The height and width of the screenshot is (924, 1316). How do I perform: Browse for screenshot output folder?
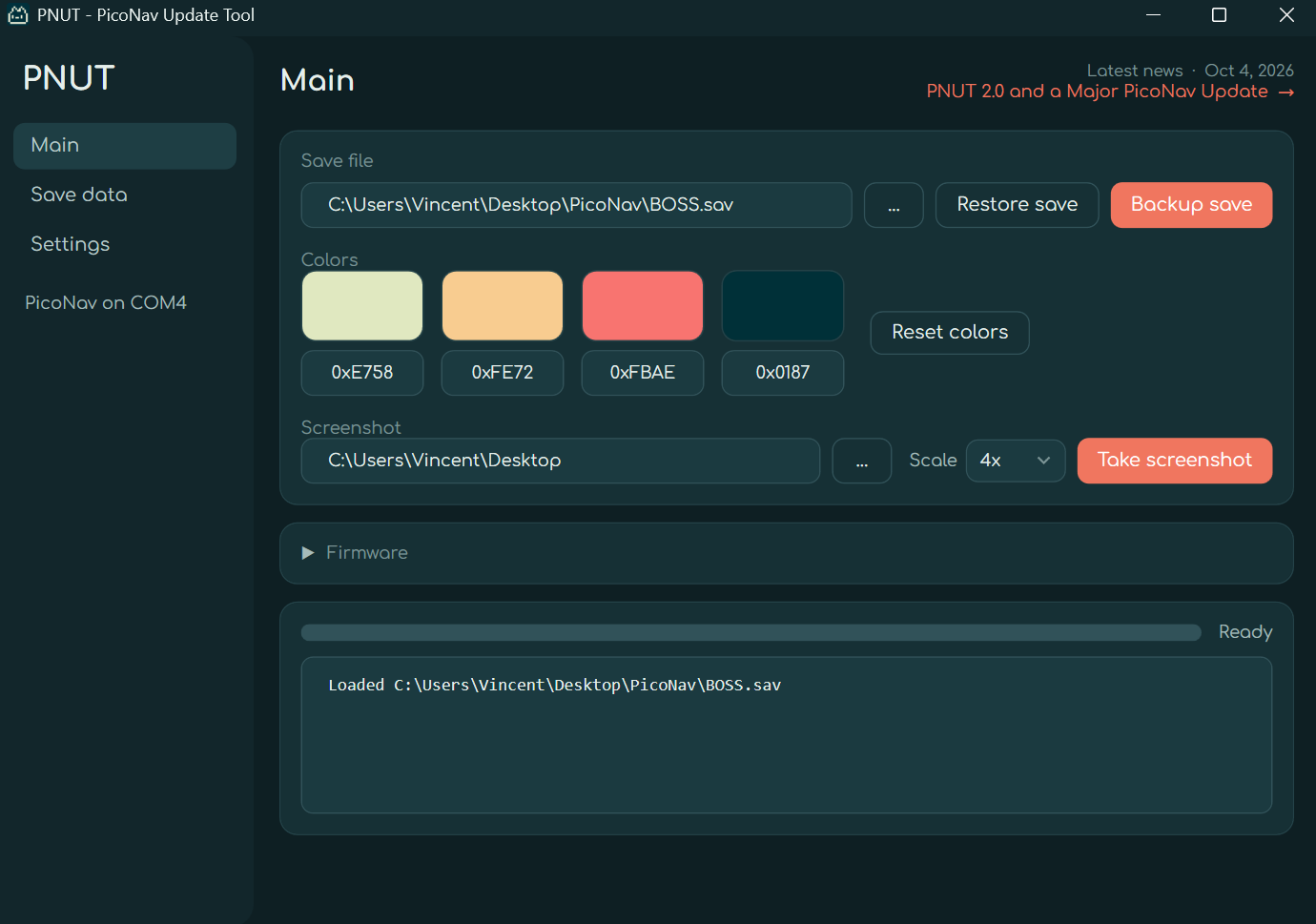coord(862,461)
